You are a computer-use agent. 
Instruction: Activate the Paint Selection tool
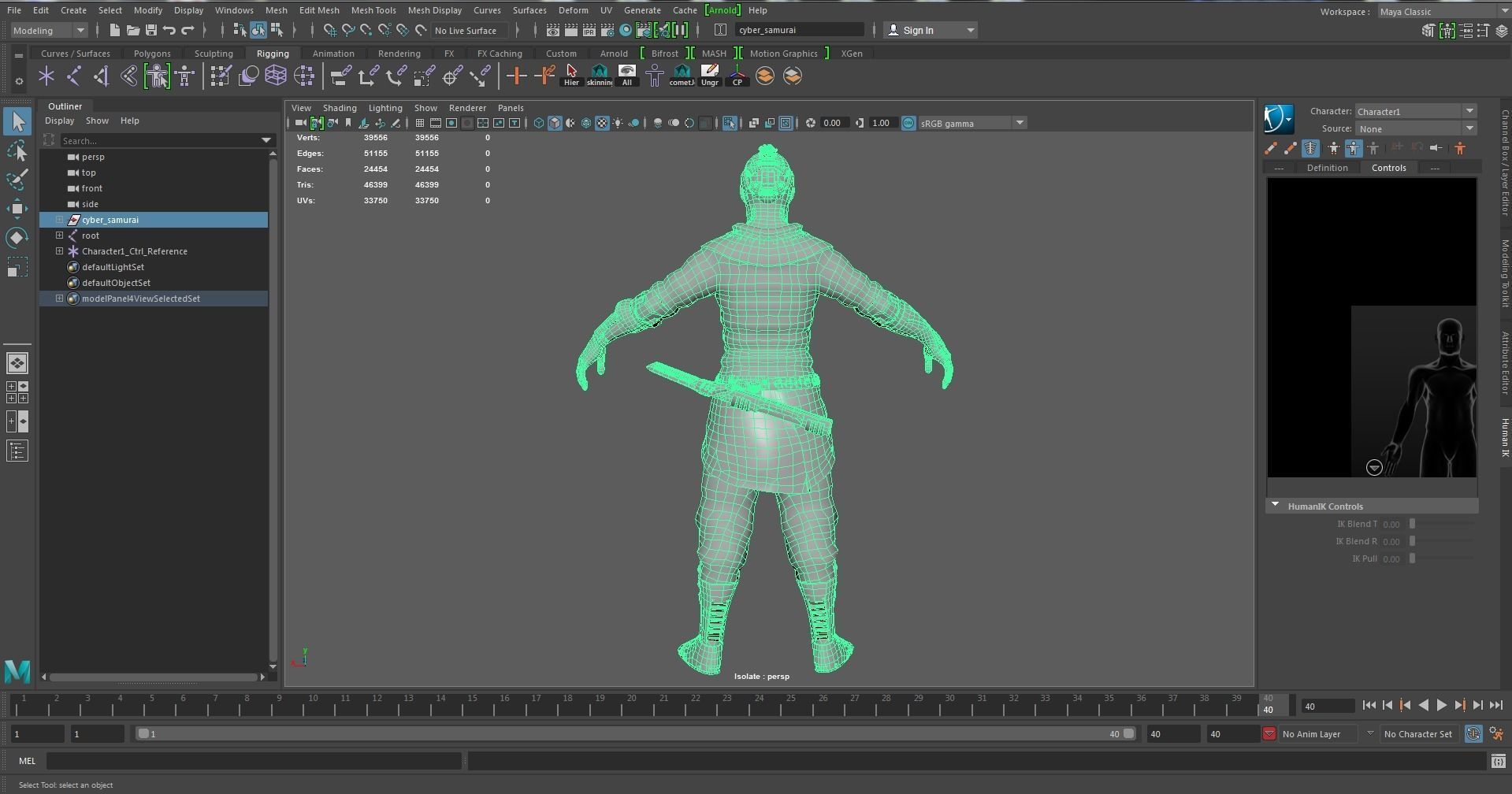[x=17, y=179]
